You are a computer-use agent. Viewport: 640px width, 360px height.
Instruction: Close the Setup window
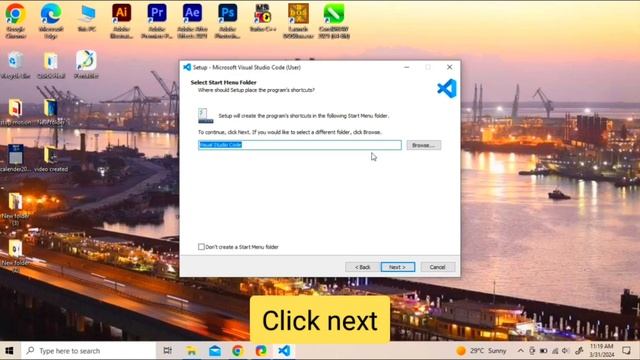click(449, 67)
